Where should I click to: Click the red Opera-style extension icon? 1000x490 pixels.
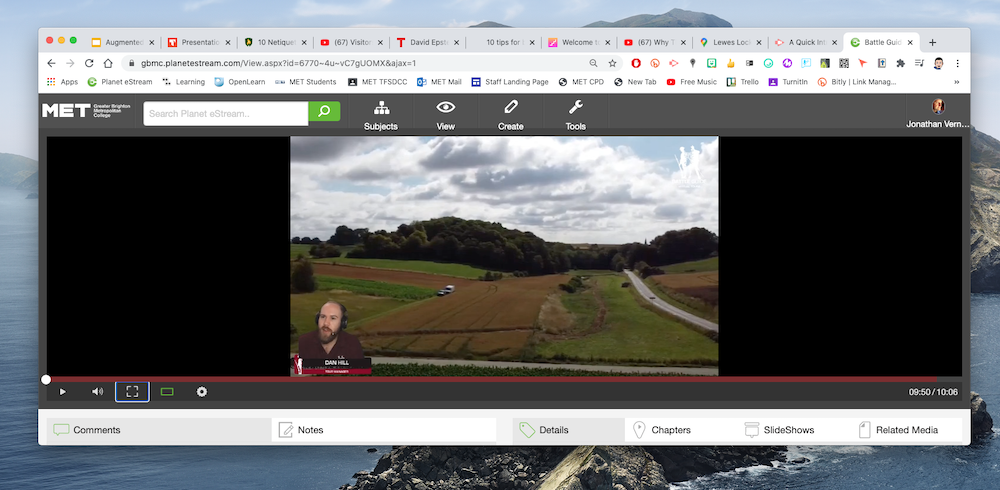coord(636,63)
